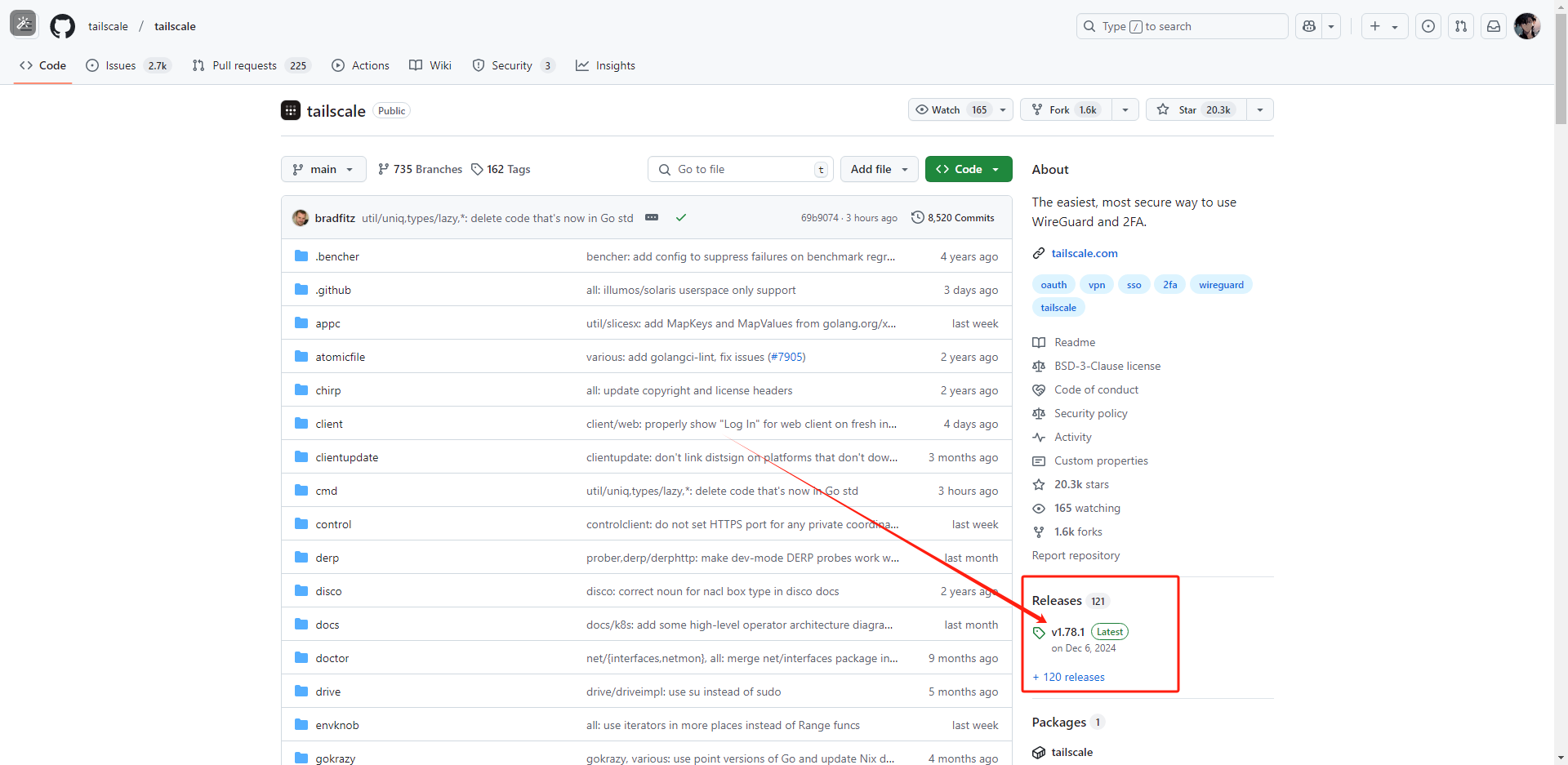Expand the create-new dropdown arrow
Image resolution: width=1568 pixels, height=765 pixels.
1395,26
